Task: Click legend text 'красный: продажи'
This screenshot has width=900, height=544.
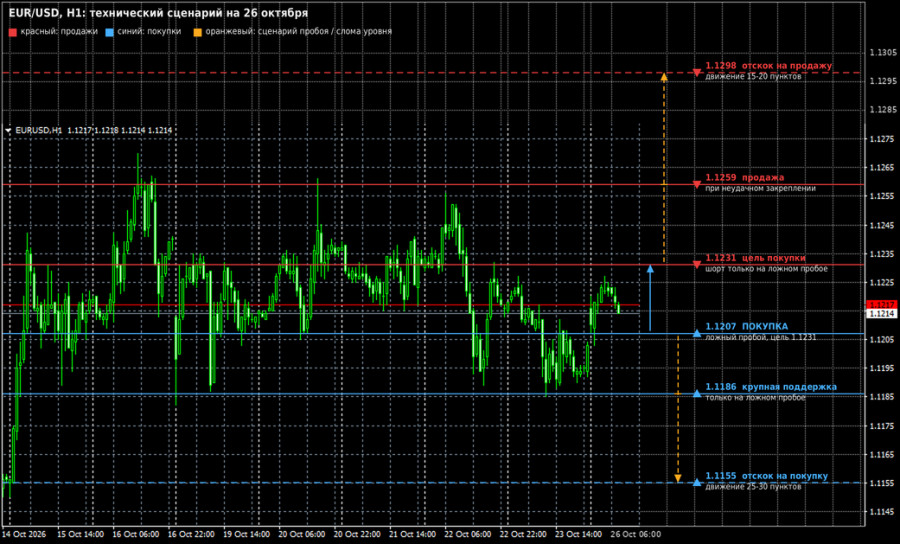Action: coord(59,32)
